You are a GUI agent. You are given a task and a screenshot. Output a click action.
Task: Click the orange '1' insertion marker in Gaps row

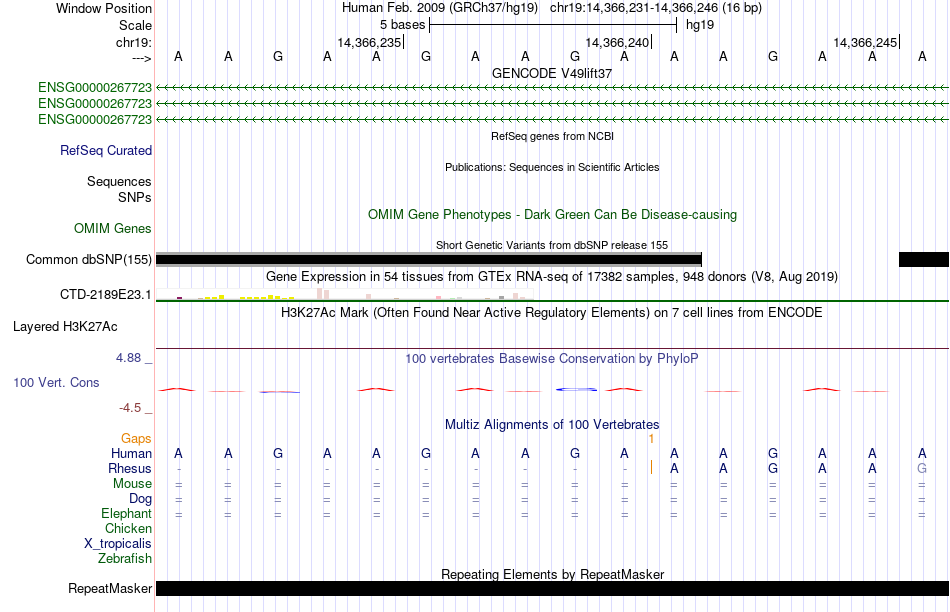(651, 438)
